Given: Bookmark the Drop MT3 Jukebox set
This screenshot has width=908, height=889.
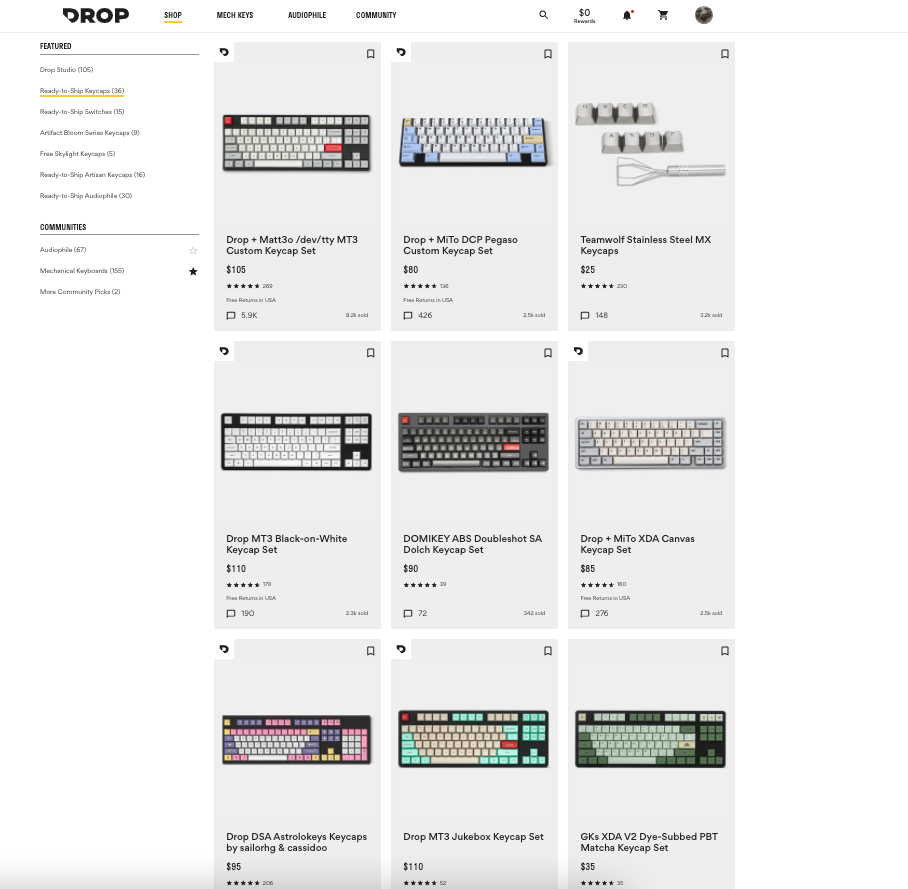Looking at the screenshot, I should [548, 651].
